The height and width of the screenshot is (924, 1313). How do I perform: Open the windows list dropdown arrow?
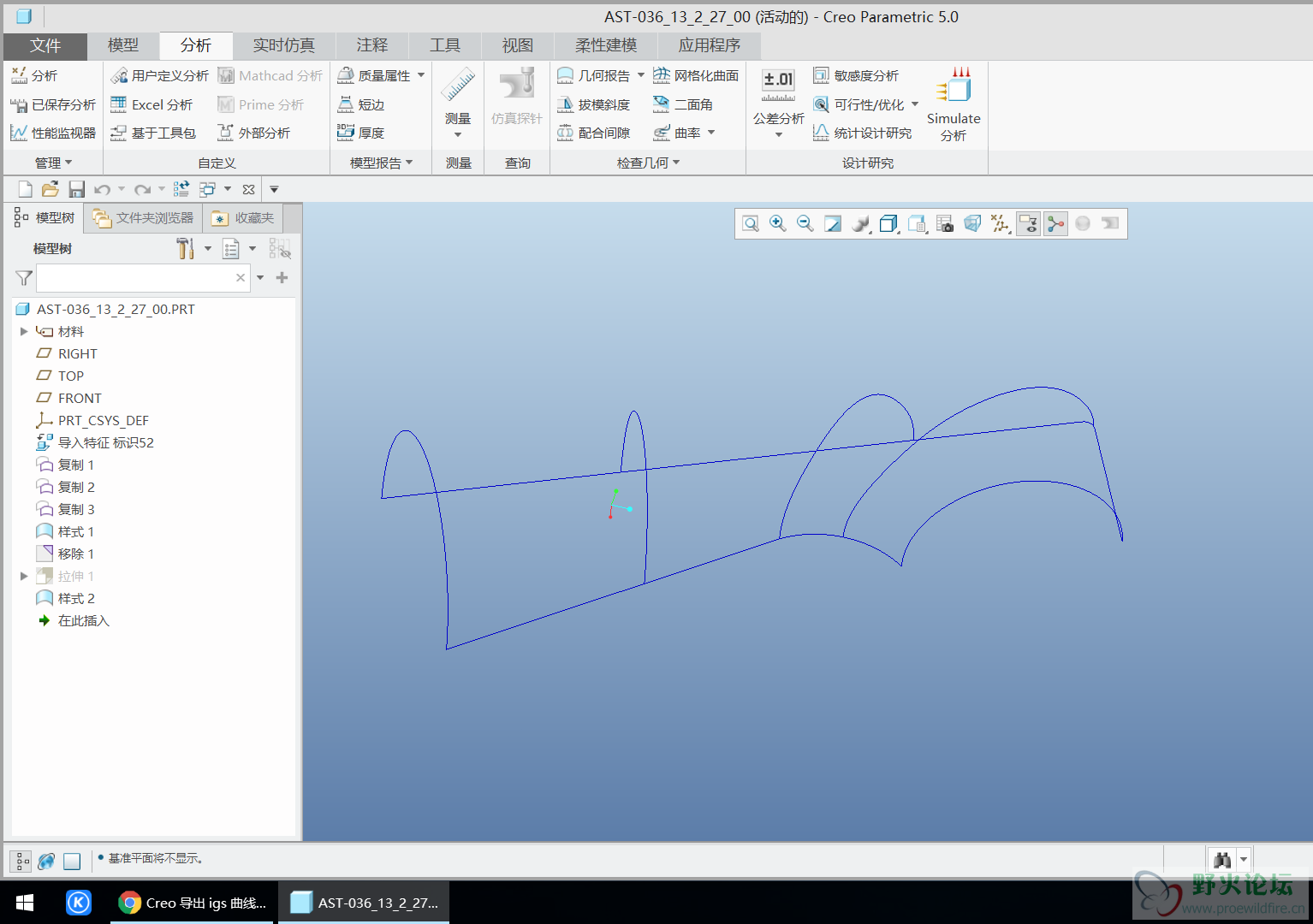coord(228,189)
